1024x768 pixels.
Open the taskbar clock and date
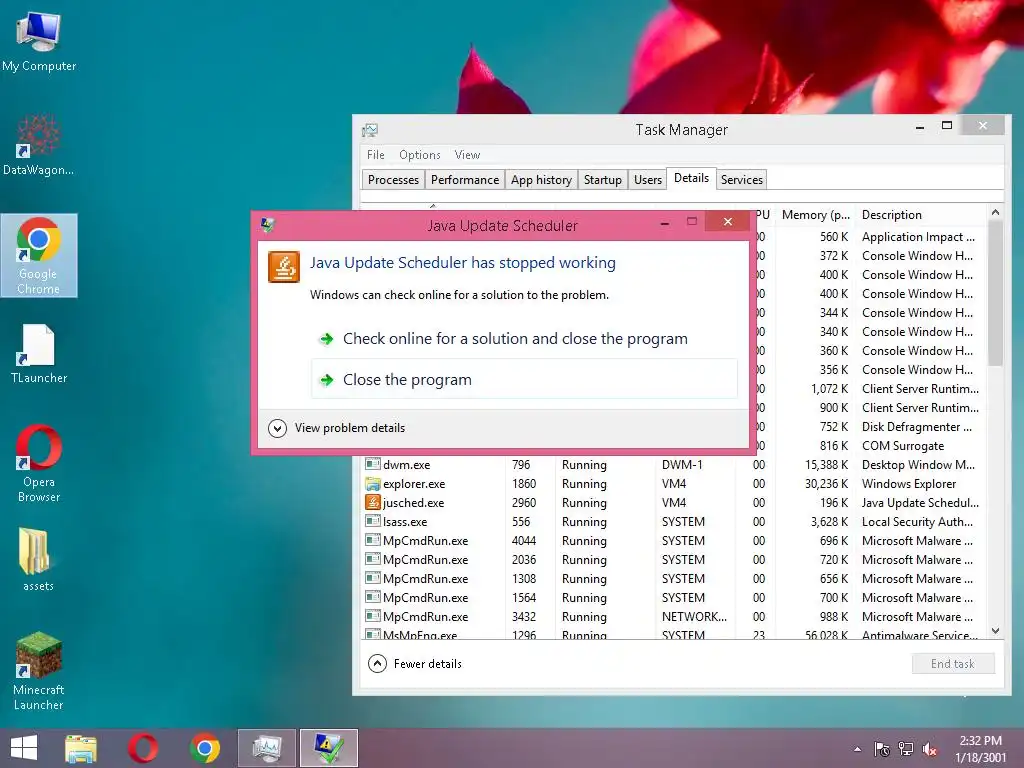tap(981, 749)
